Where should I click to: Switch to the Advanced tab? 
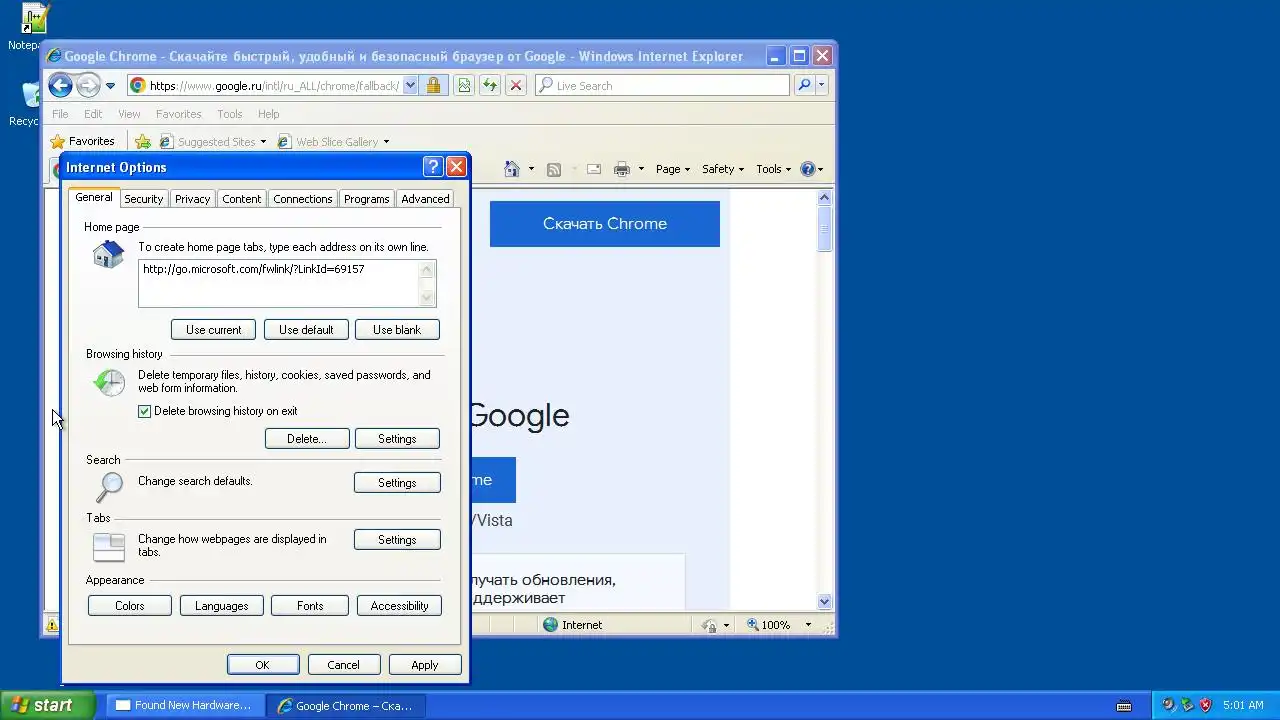pos(425,199)
